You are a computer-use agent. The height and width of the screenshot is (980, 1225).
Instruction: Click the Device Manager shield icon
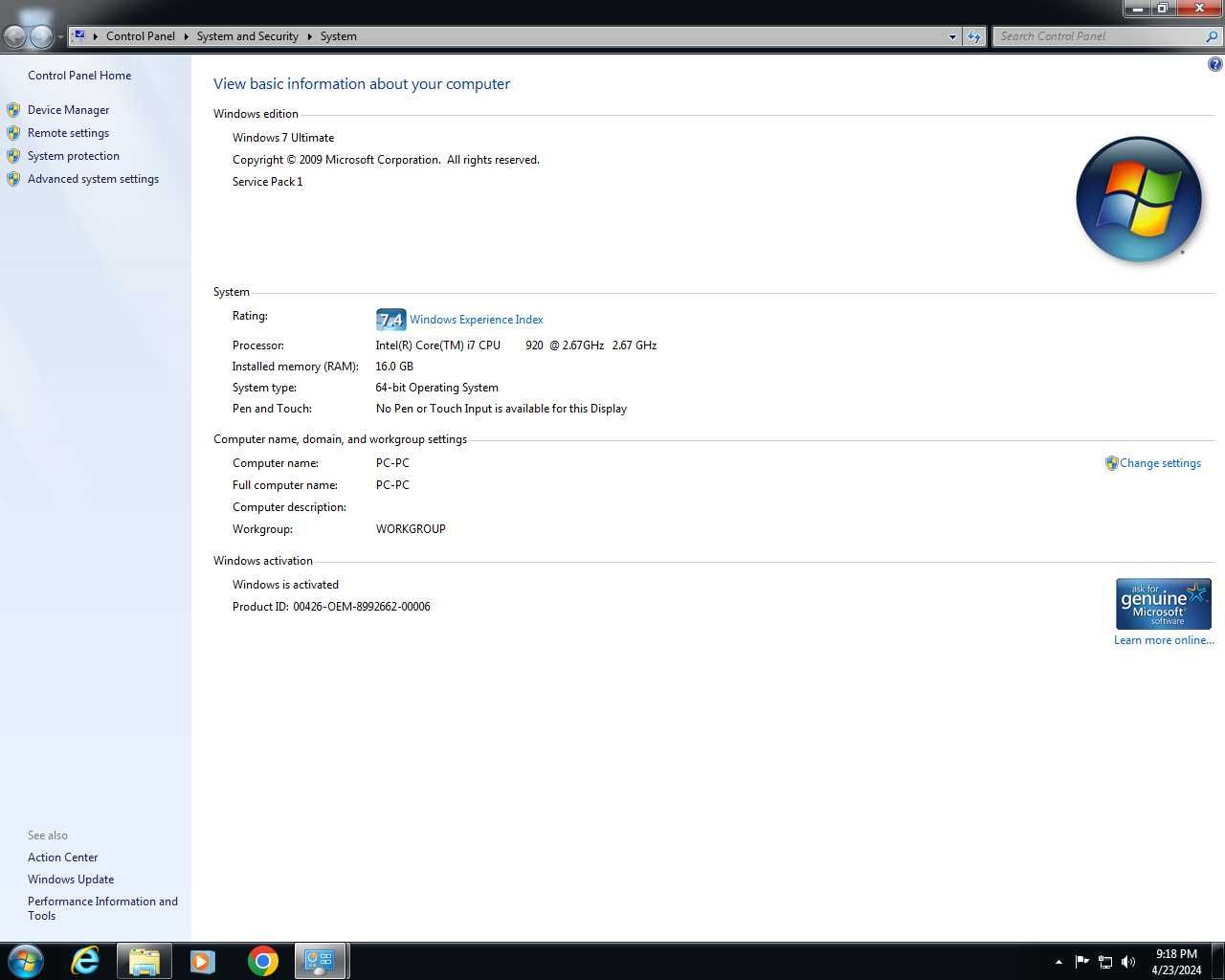point(13,110)
